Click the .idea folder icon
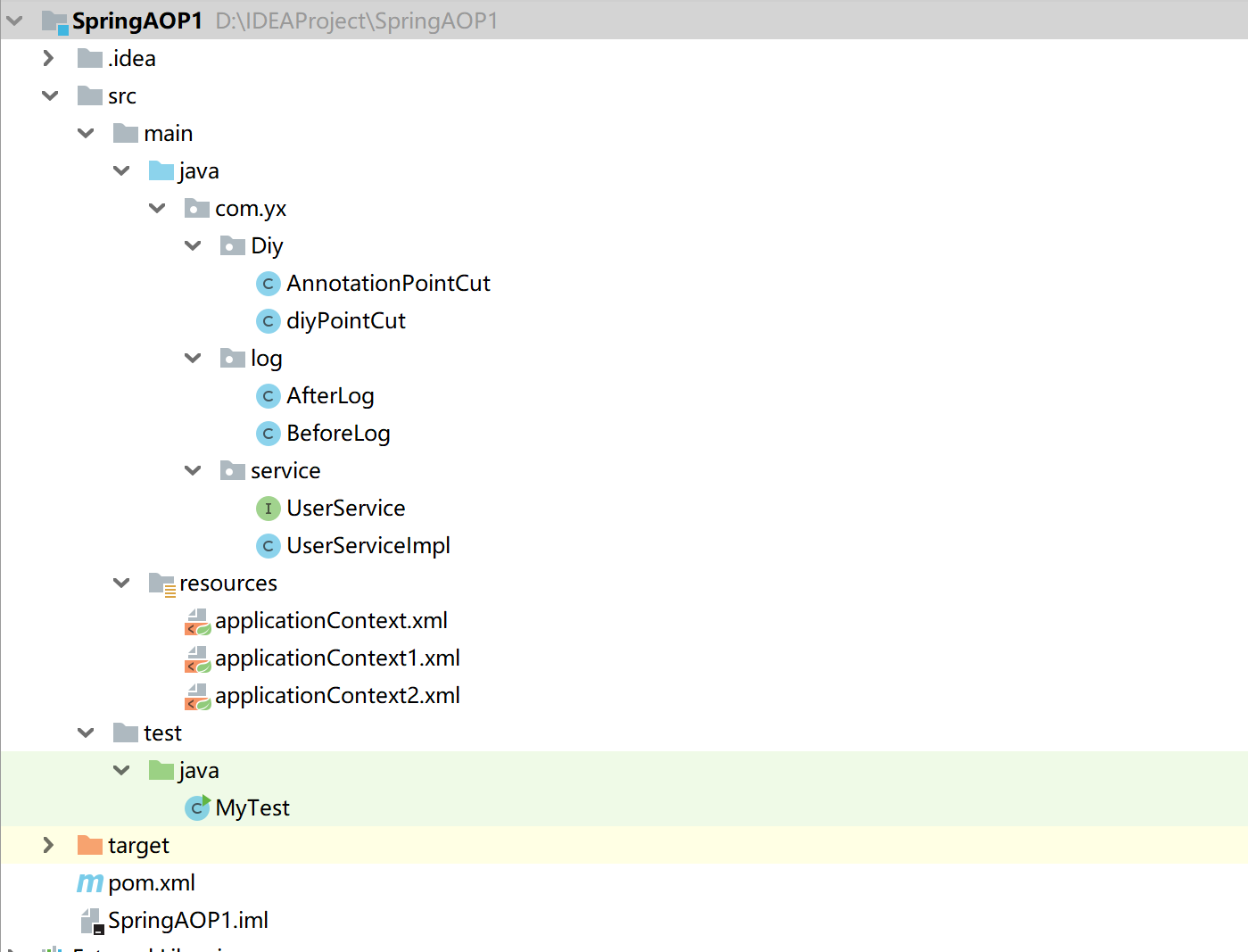The width and height of the screenshot is (1248, 952). [x=90, y=59]
